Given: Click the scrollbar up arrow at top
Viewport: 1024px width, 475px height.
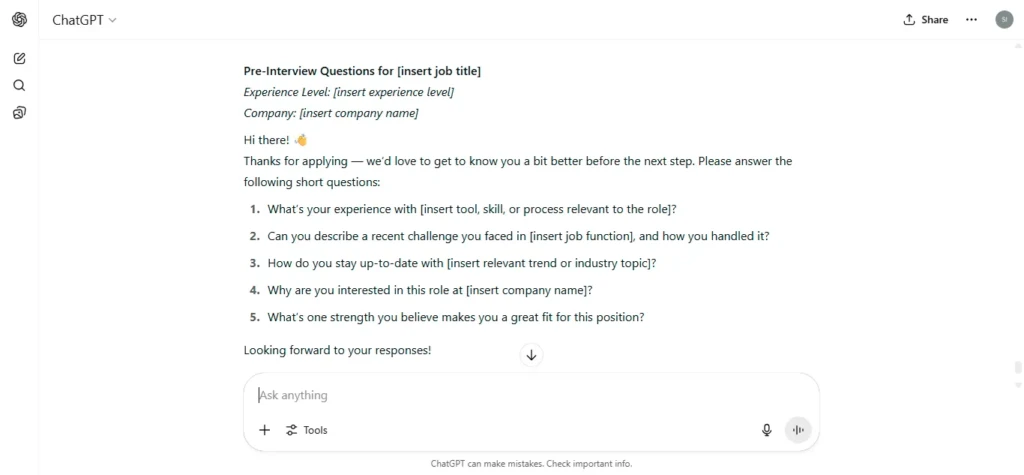Looking at the screenshot, I should pyautogui.click(x=1017, y=46).
